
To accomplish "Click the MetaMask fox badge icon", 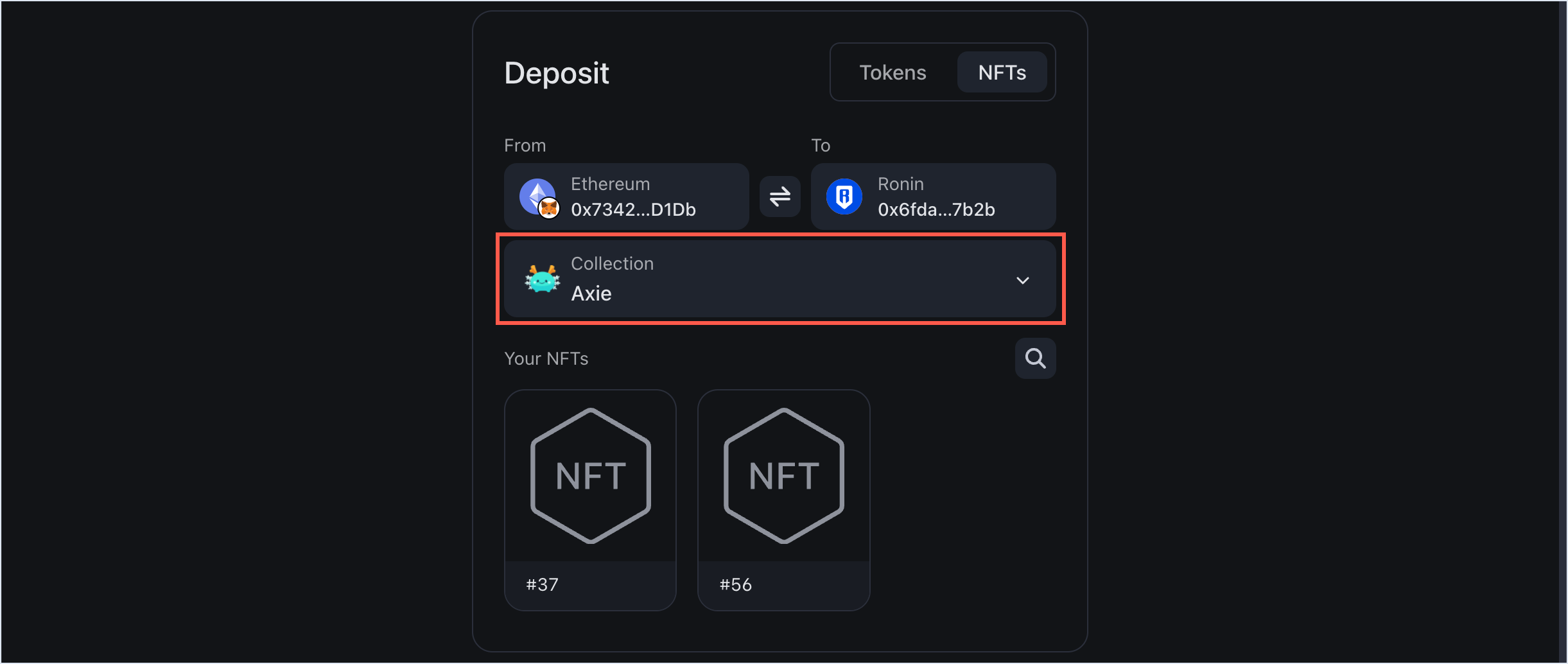I will tap(549, 208).
